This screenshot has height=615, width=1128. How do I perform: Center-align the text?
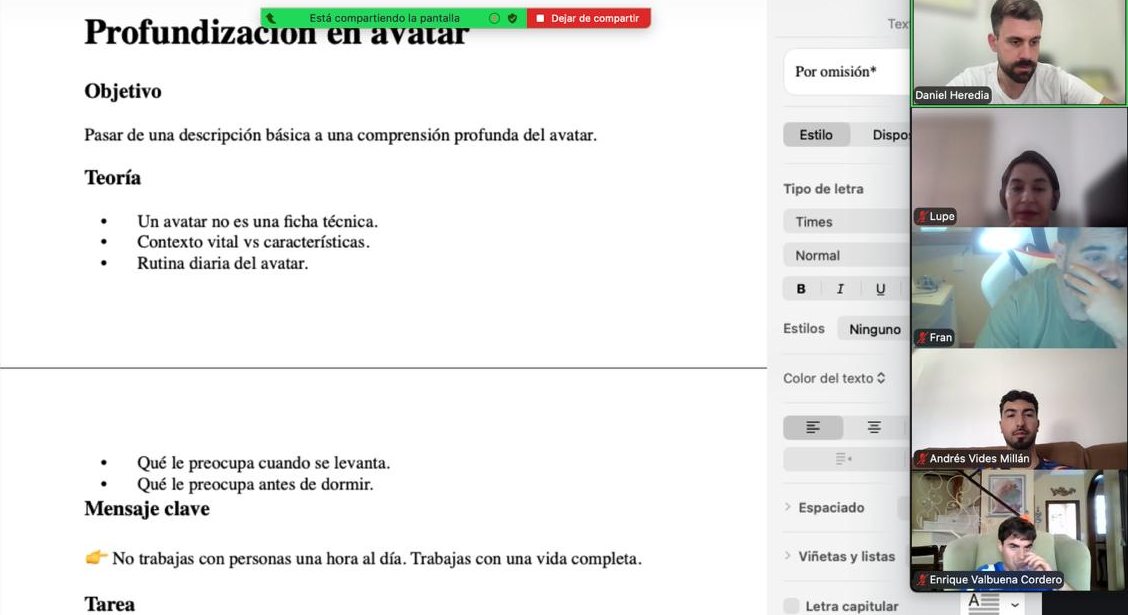pos(874,427)
